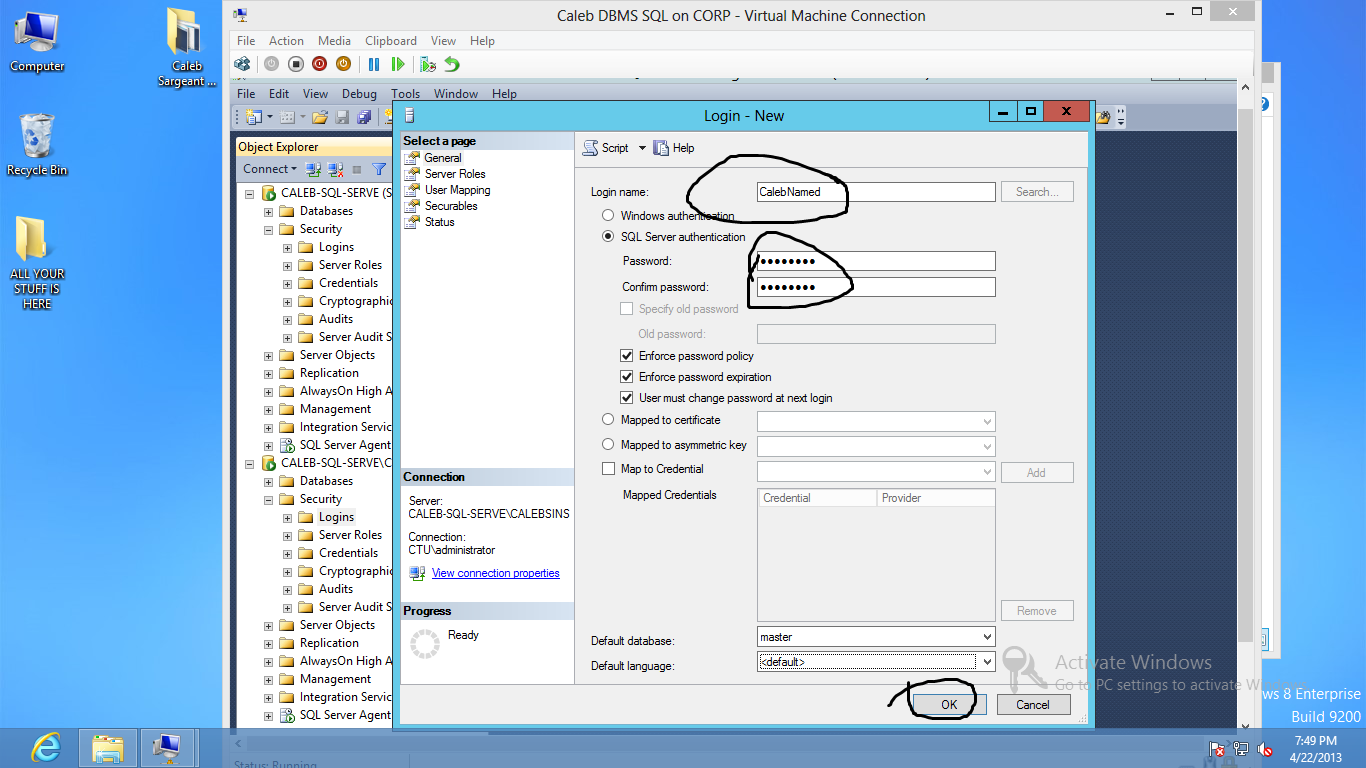
Task: Select Windows authentication radio button
Action: (608, 216)
